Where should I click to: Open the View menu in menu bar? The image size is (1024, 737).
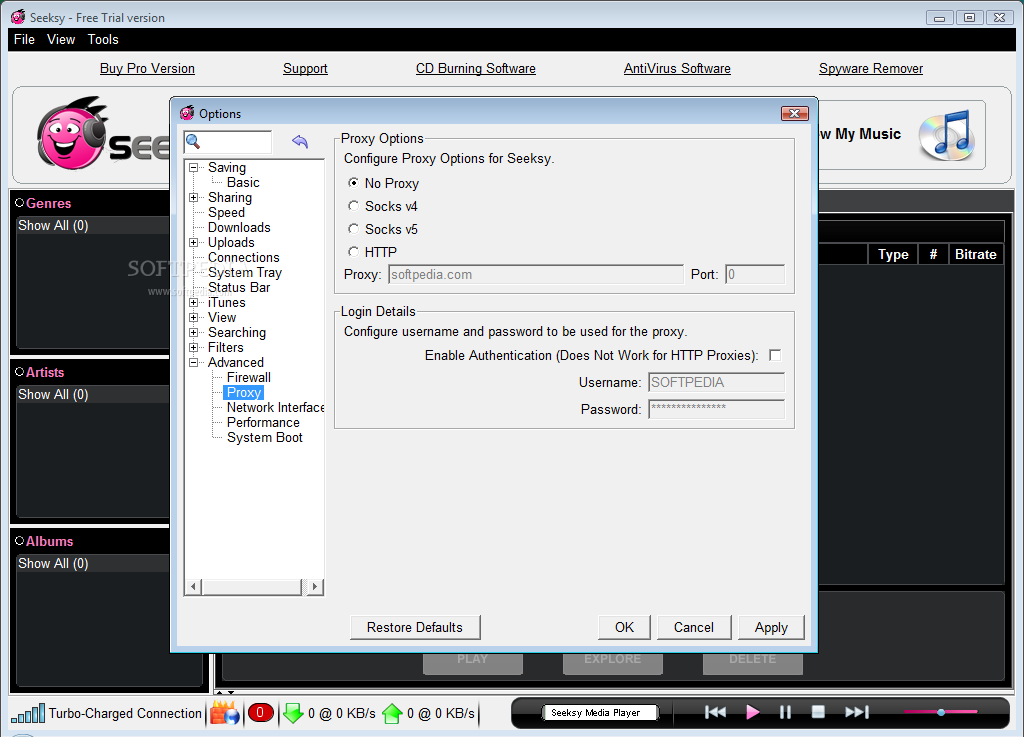pyautogui.click(x=61, y=39)
